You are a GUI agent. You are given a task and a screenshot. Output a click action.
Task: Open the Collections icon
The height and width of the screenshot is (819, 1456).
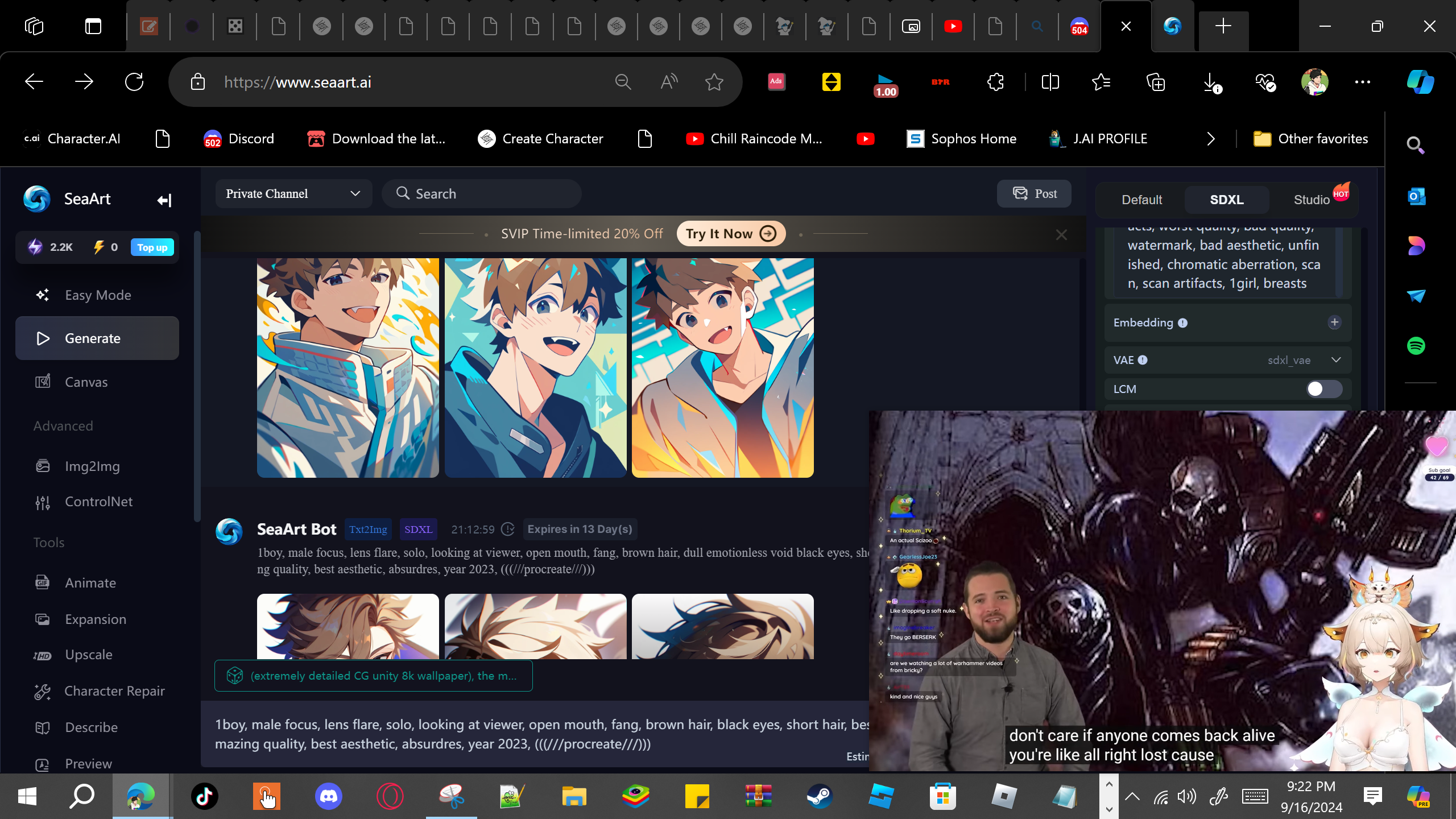(x=1156, y=82)
